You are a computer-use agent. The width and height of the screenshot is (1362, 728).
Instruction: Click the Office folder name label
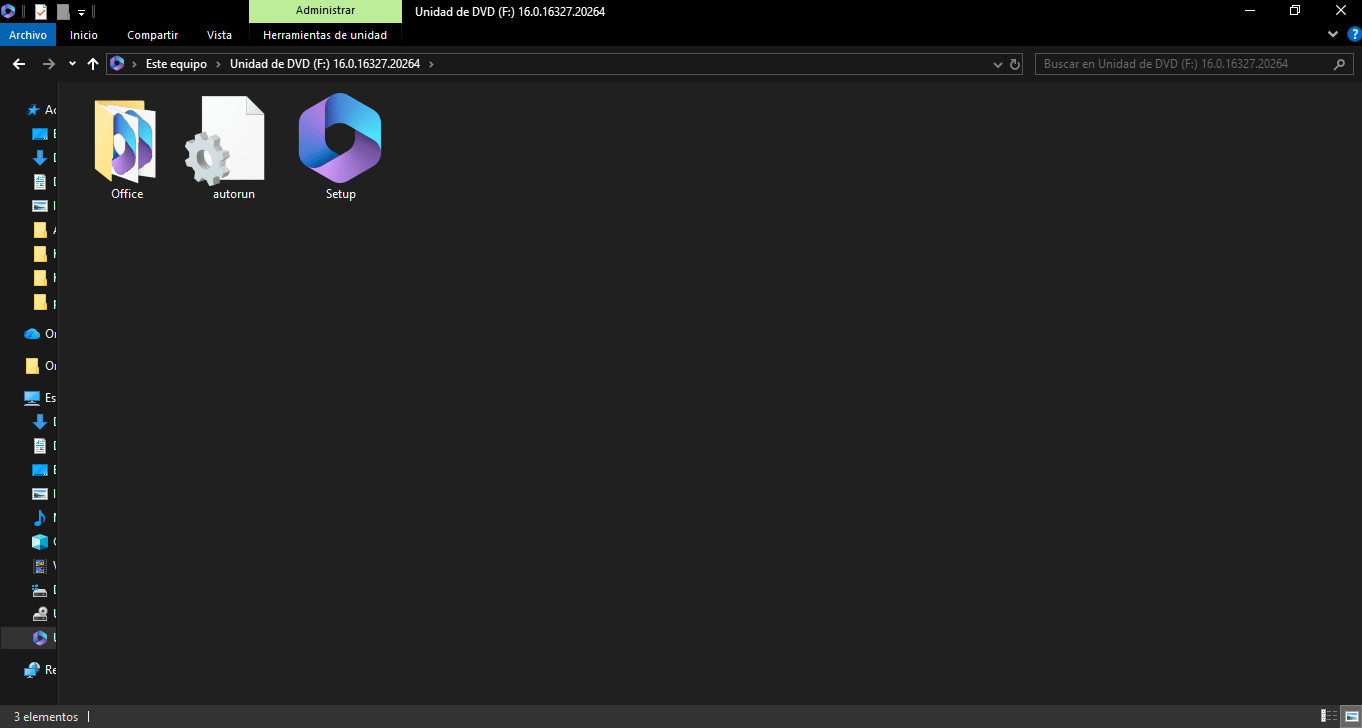click(127, 194)
